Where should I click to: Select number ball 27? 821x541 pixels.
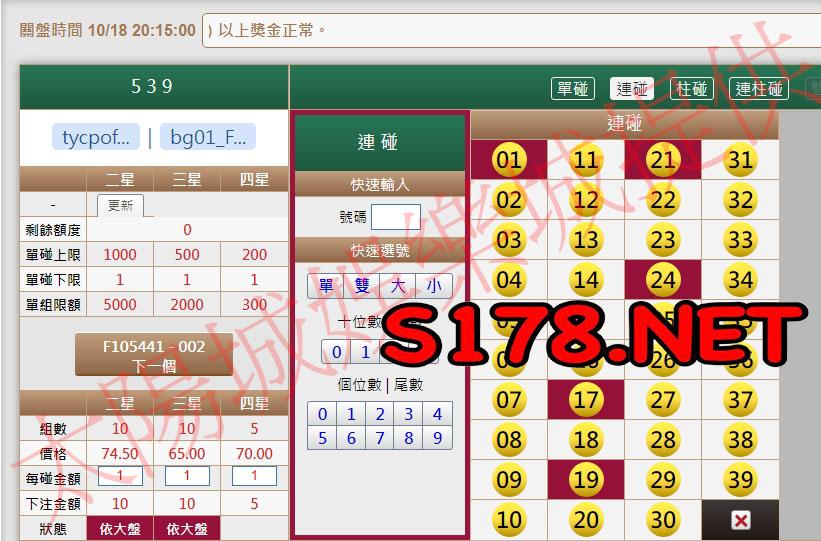click(x=663, y=400)
